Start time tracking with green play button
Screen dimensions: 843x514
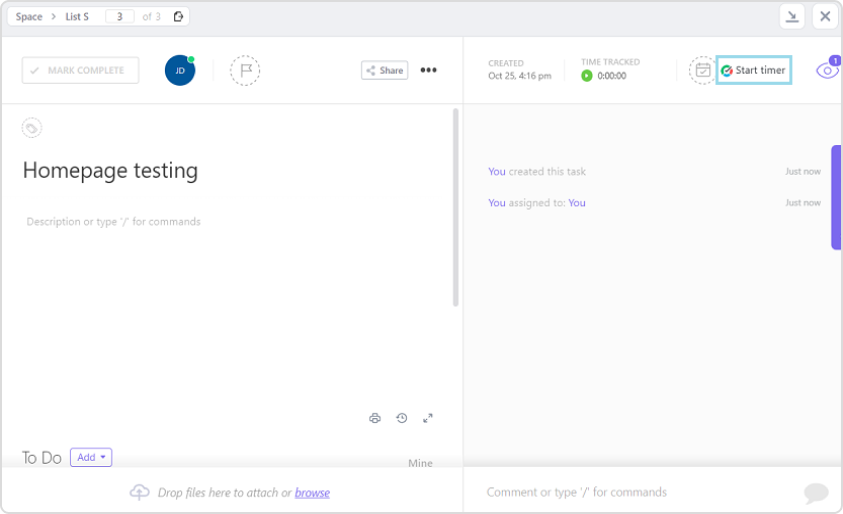click(587, 76)
